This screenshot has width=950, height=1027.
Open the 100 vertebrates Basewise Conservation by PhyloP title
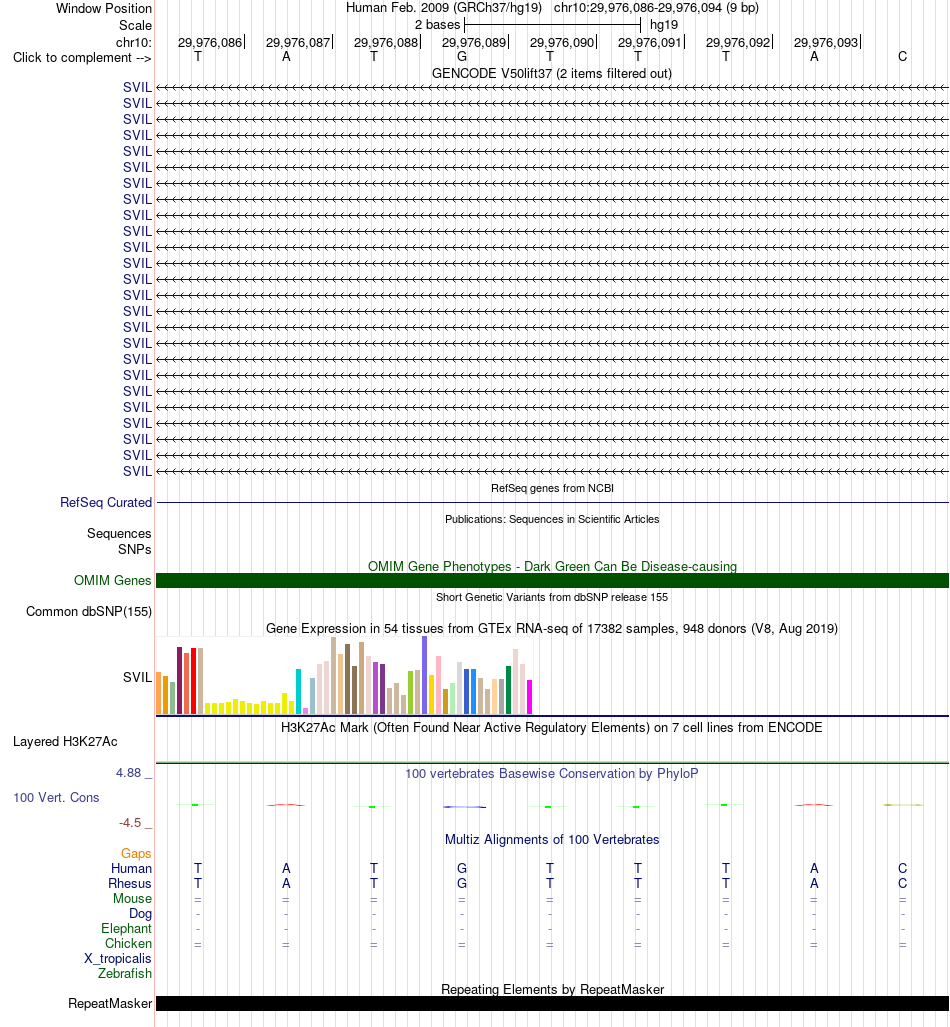click(x=552, y=773)
